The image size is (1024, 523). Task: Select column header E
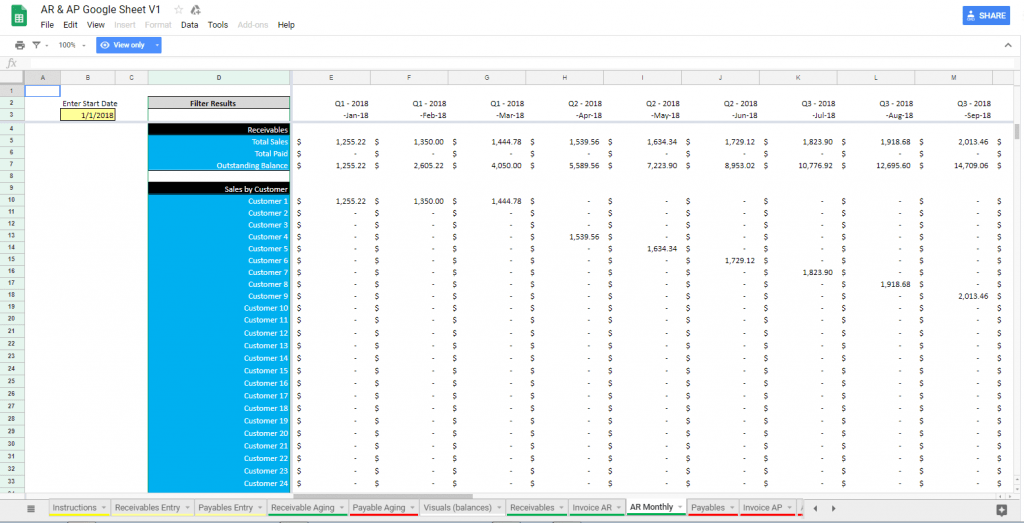click(331, 78)
